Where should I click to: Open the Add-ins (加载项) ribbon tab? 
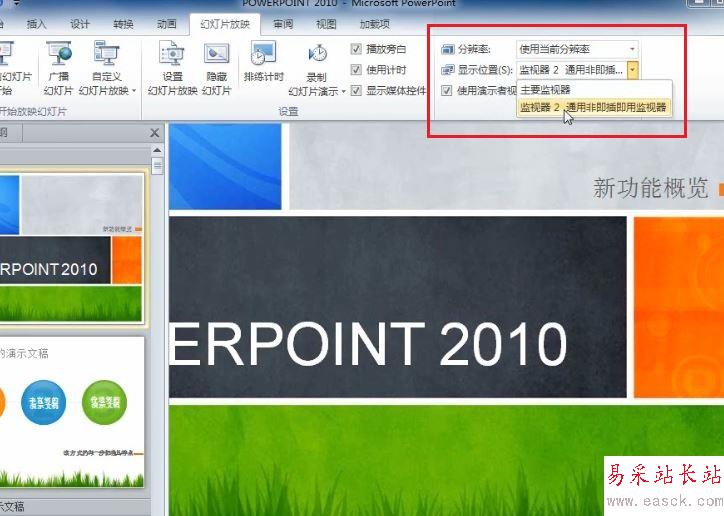pyautogui.click(x=375, y=24)
